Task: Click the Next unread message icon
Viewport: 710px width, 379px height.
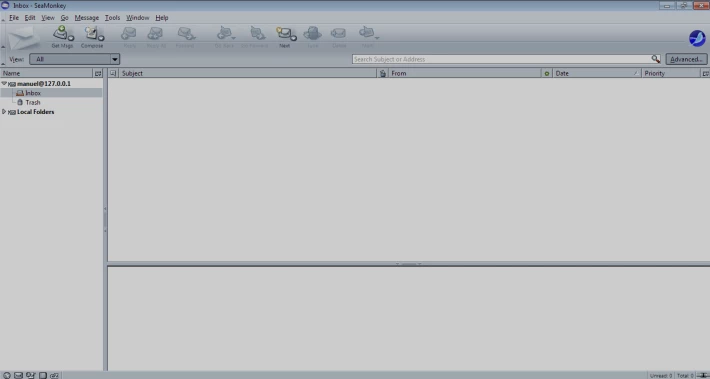Action: pos(283,34)
